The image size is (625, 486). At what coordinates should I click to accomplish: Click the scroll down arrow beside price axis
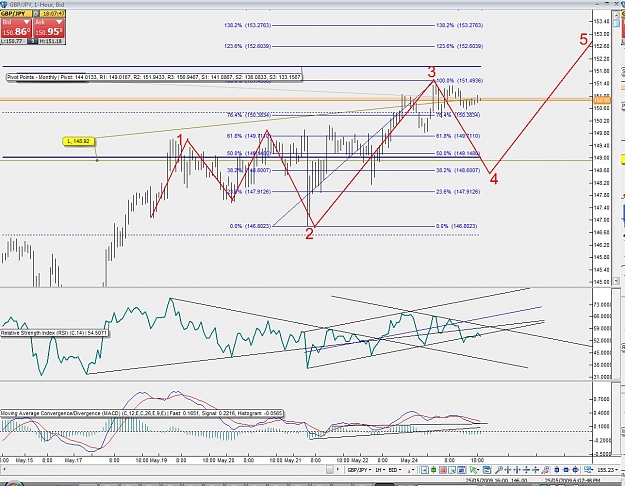[617, 281]
